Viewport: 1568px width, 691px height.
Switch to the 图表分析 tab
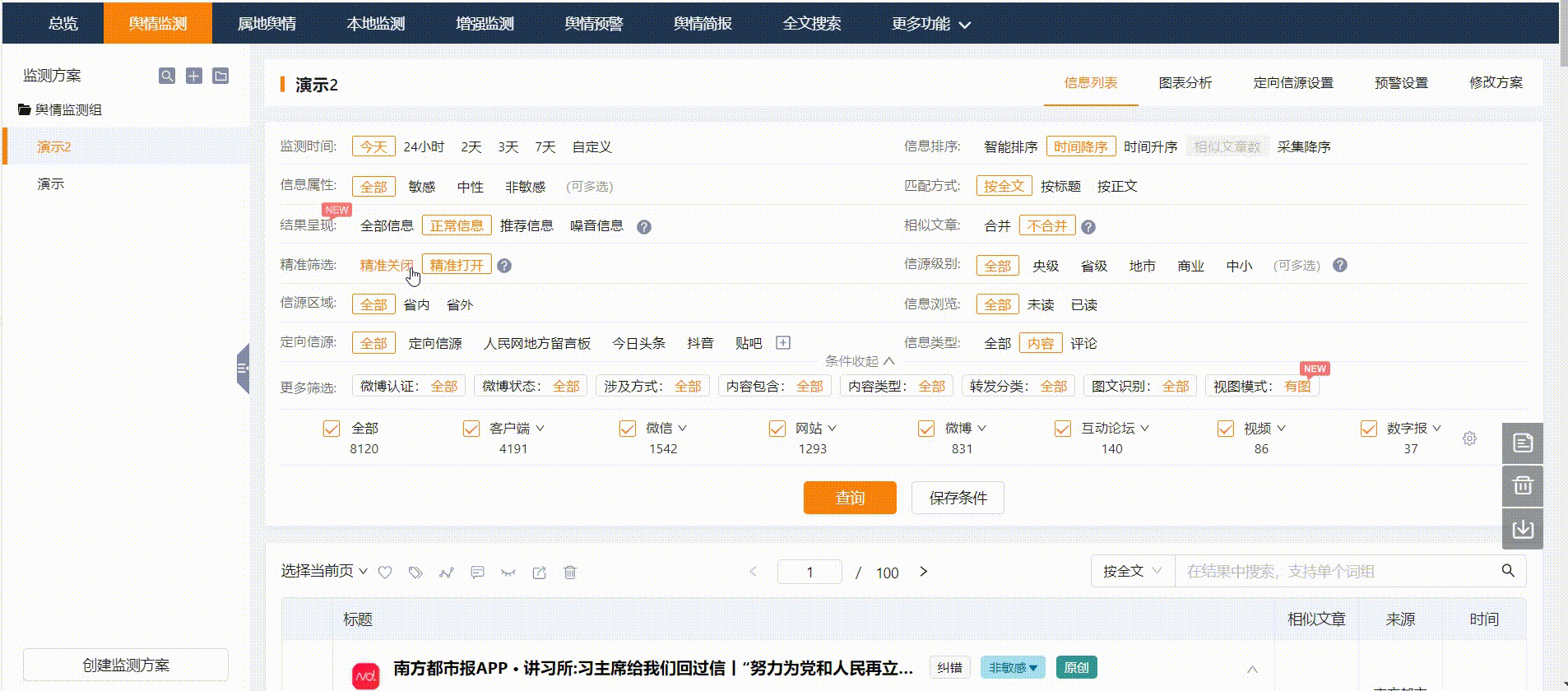click(x=1185, y=83)
